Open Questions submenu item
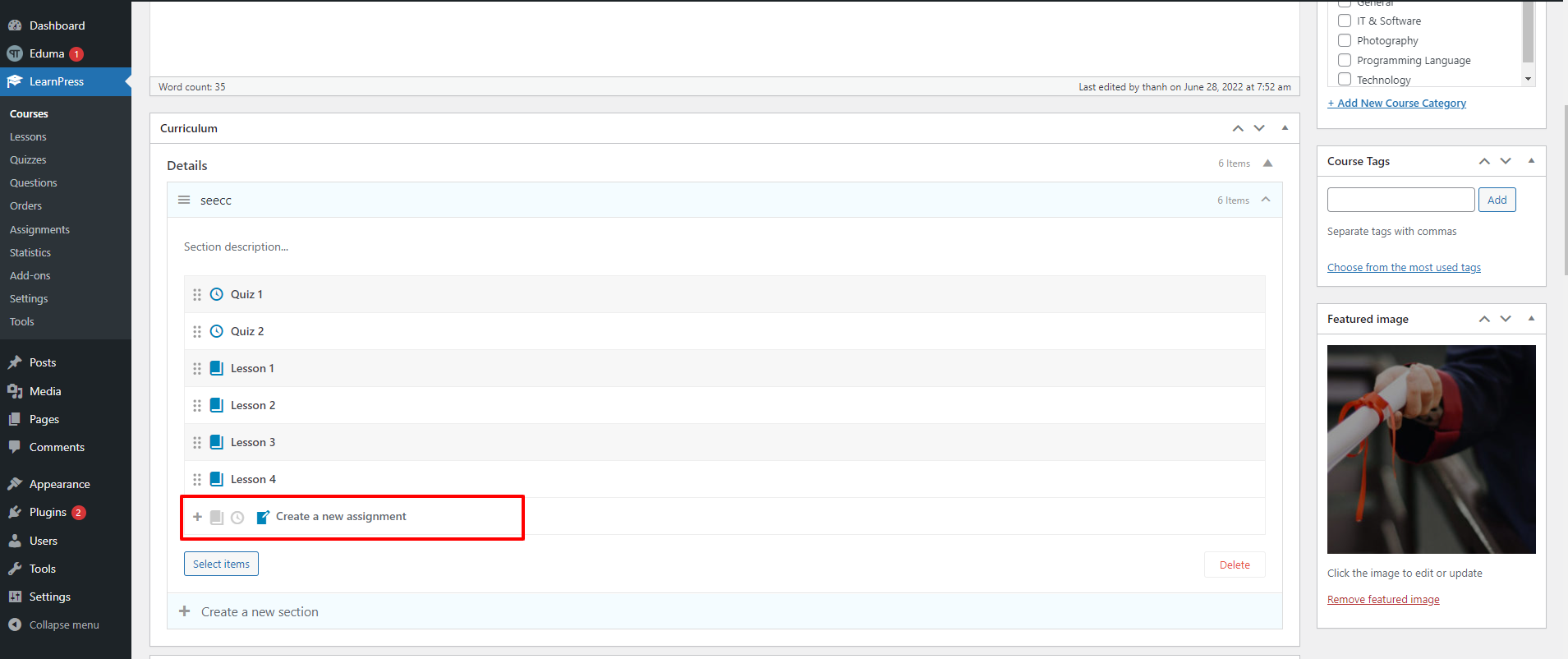 (34, 182)
